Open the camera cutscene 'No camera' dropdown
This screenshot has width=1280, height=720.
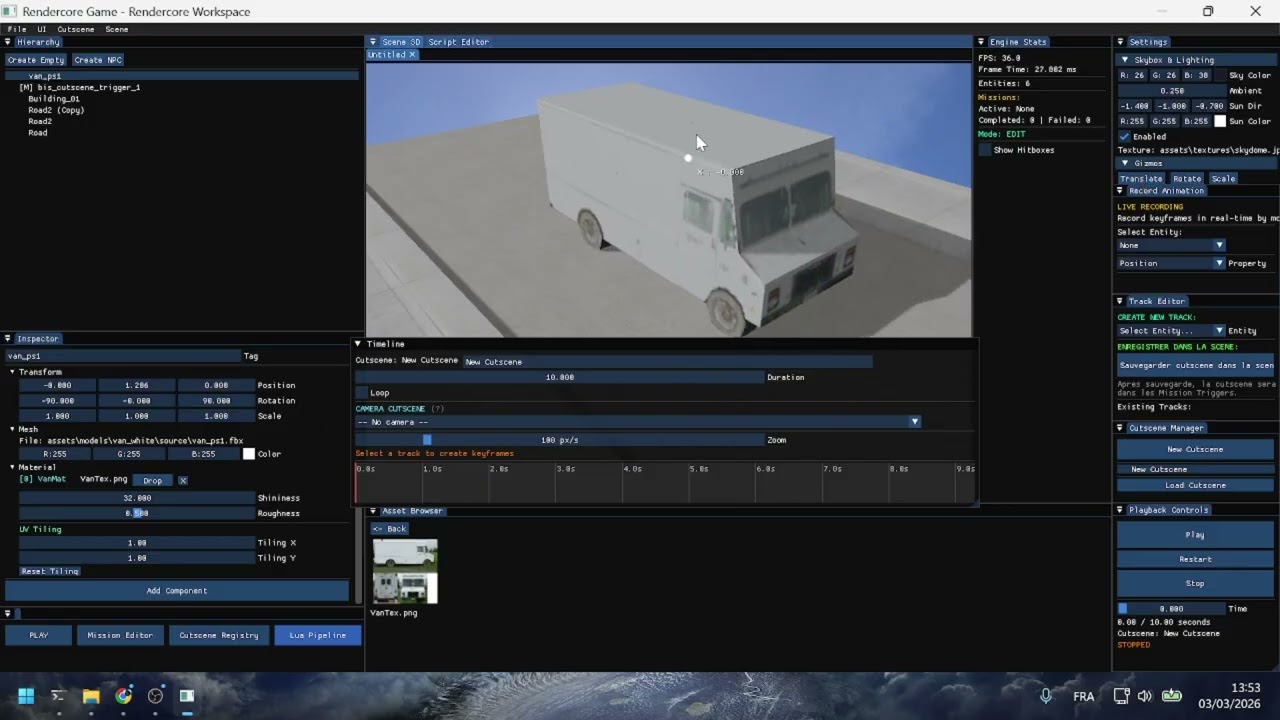pos(638,422)
